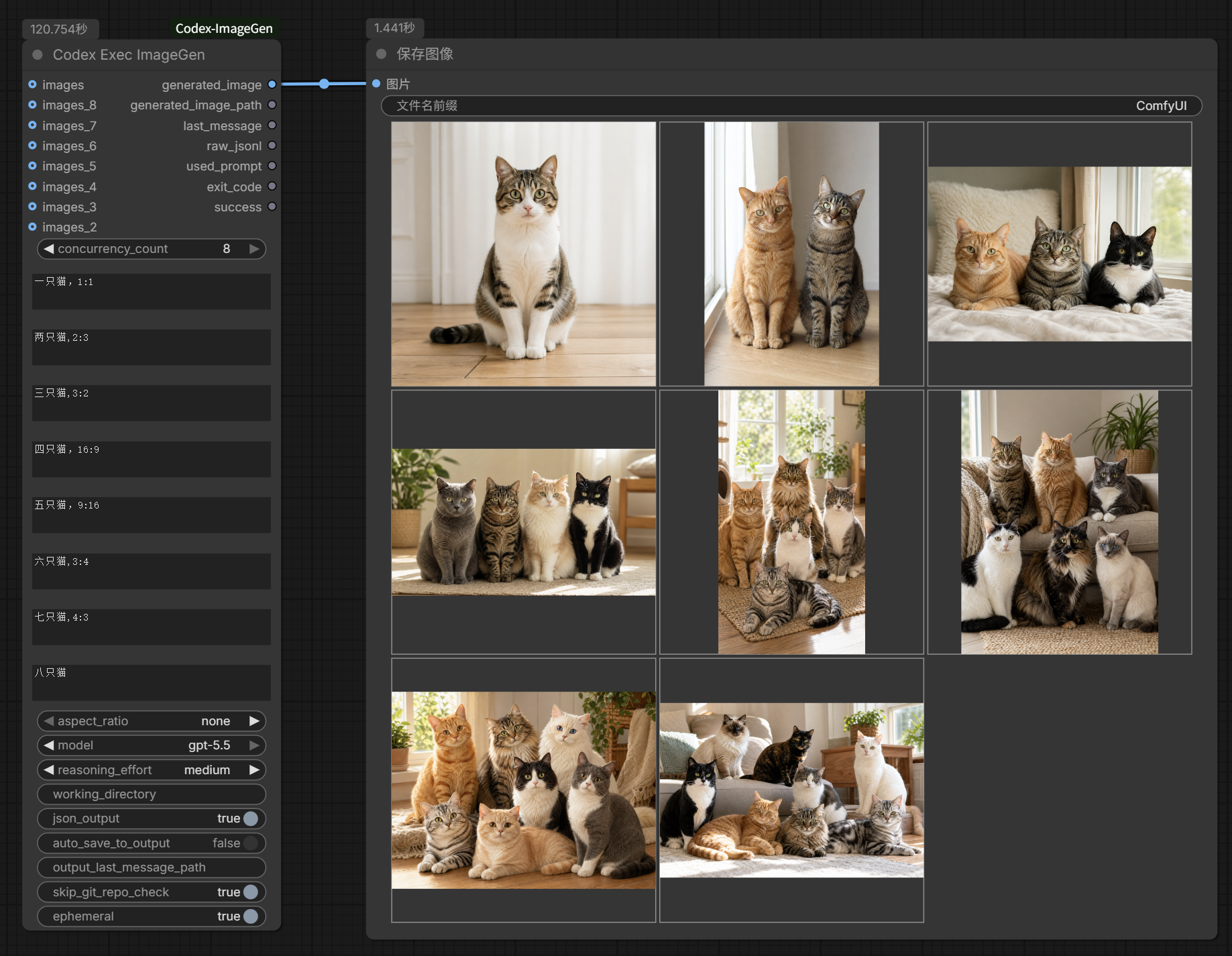Open the single cat image thumbnail
1232x956 pixels.
point(524,254)
